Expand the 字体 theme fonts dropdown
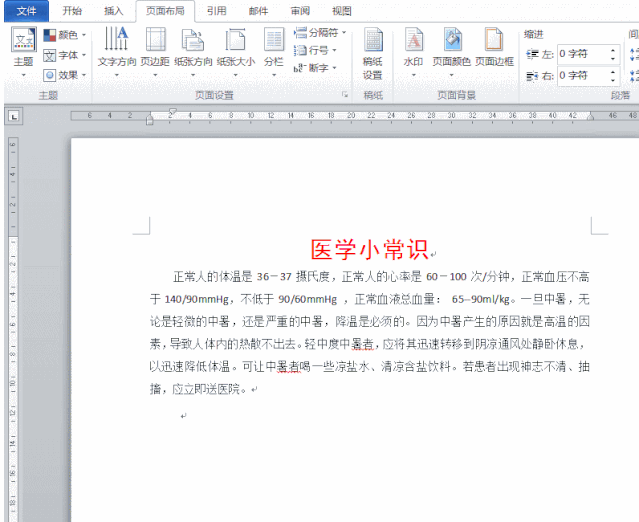639x522 pixels. (66, 55)
